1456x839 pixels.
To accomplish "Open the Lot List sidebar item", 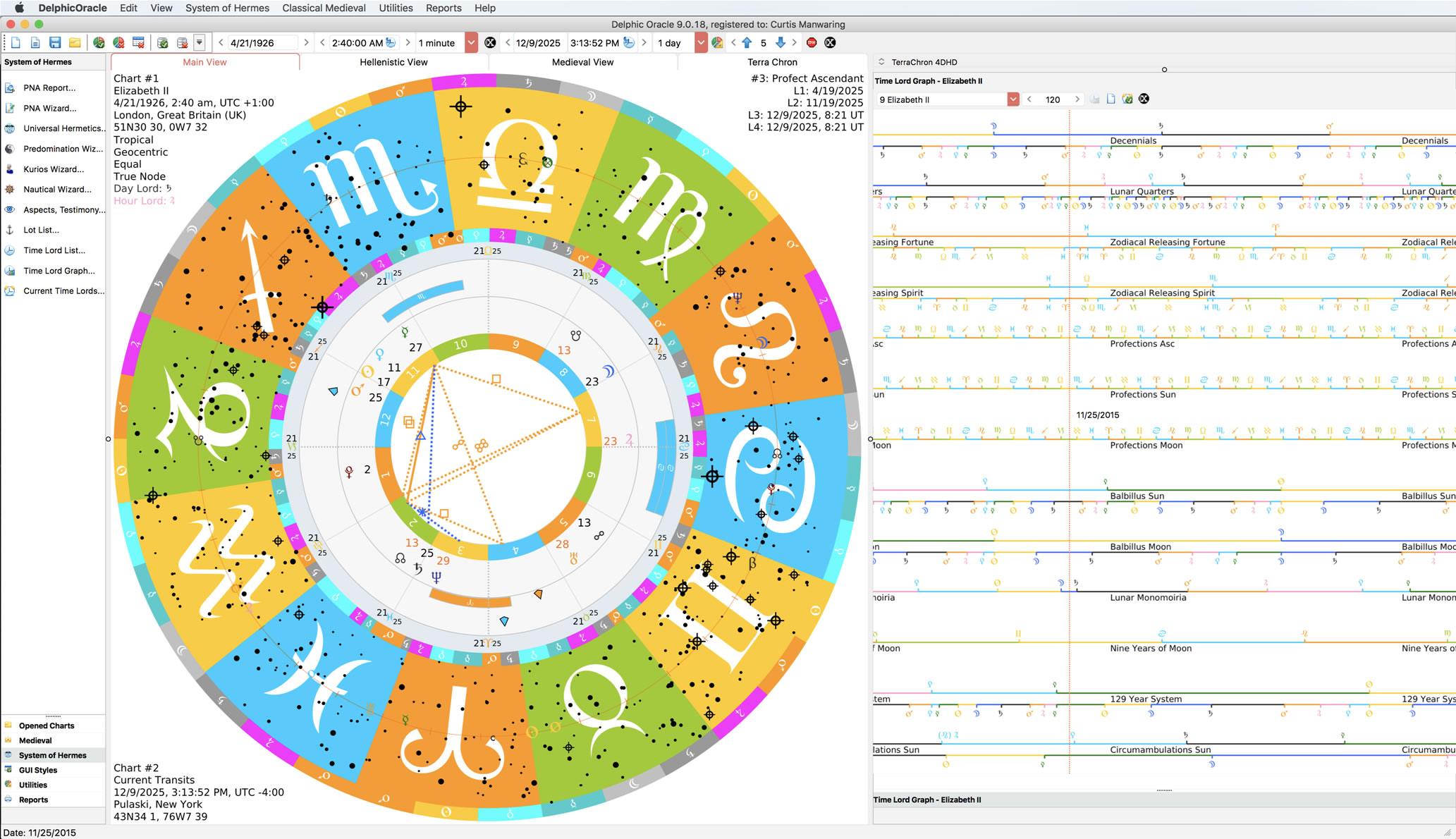I will [41, 230].
